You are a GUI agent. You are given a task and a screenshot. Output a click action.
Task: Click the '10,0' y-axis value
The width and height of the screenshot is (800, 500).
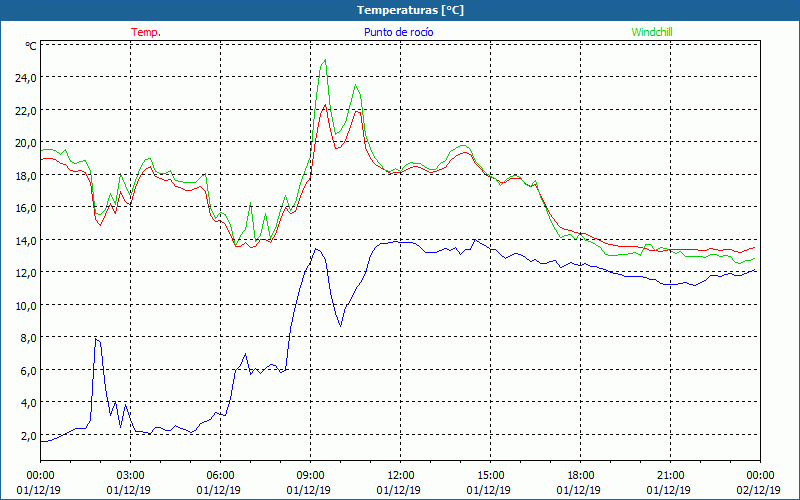tap(27, 306)
